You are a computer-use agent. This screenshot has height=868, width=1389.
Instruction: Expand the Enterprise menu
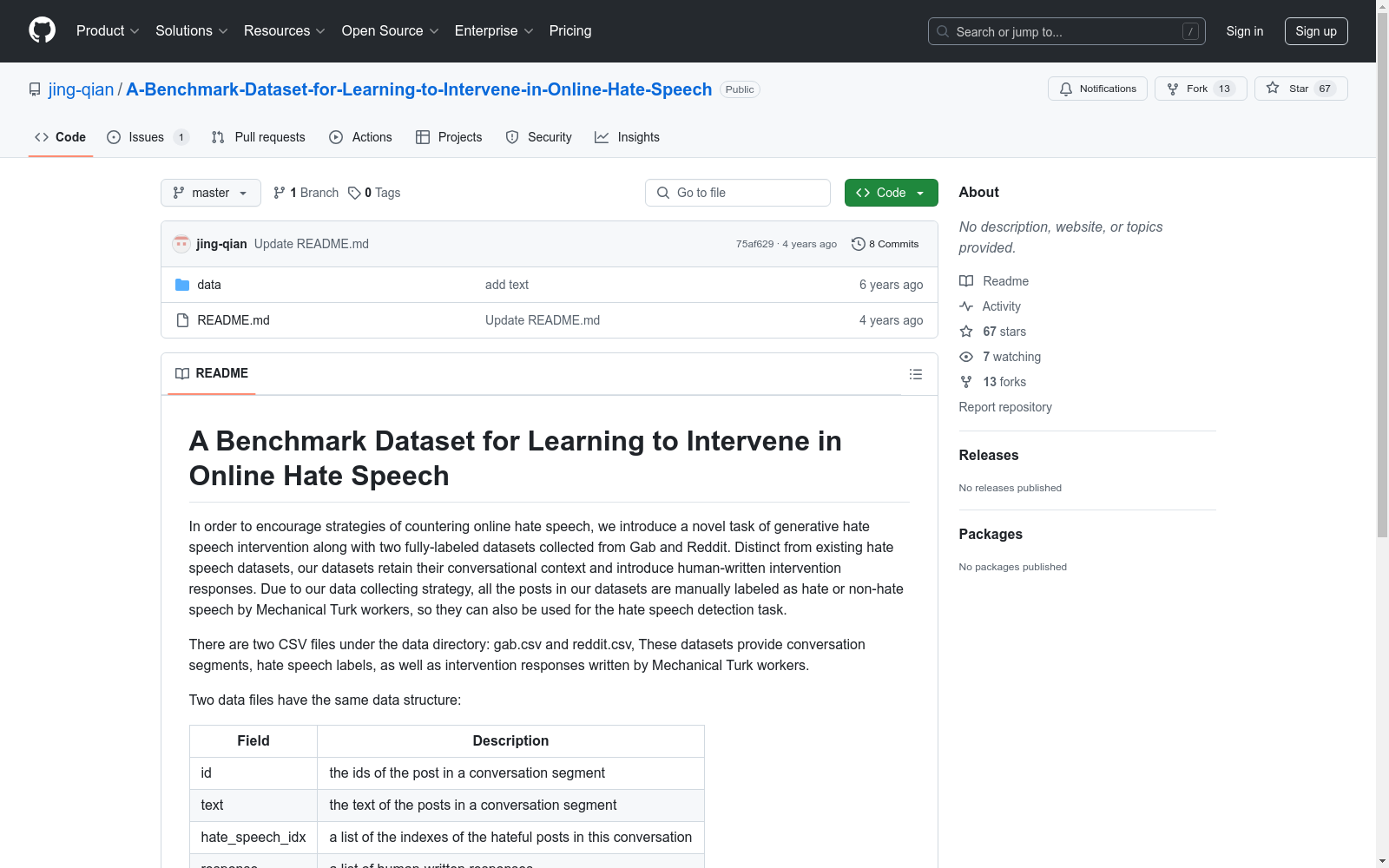[494, 31]
